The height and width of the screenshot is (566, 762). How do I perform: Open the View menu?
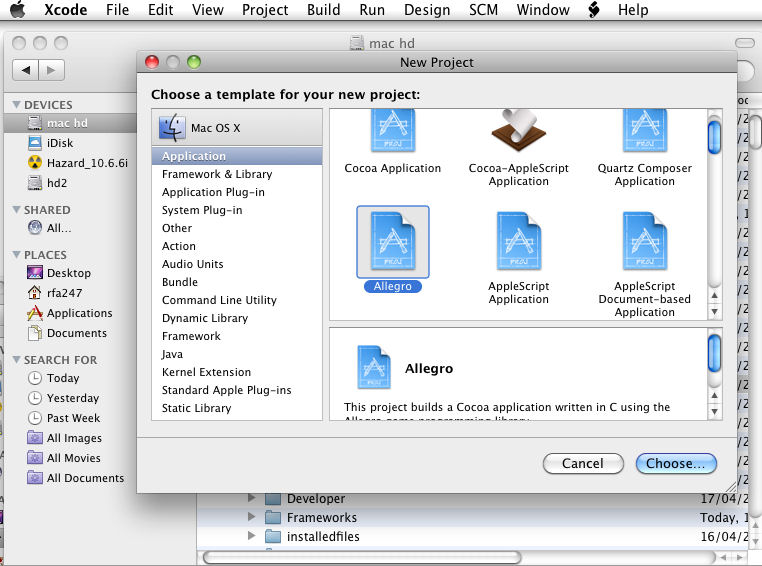click(x=208, y=9)
